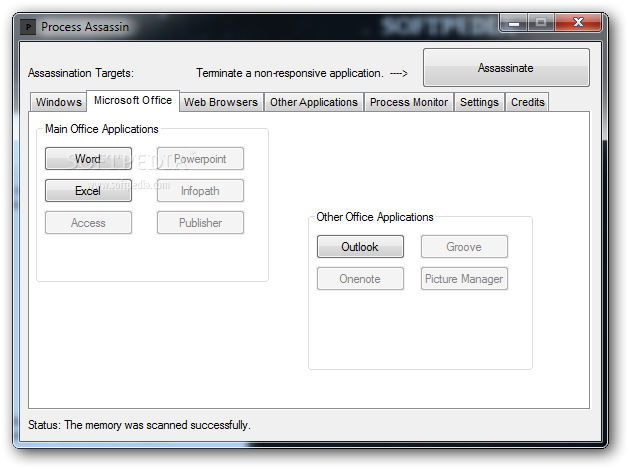This screenshot has height=469, width=629.
Task: Click the Process Assassin title bar icon
Action: coord(28,27)
